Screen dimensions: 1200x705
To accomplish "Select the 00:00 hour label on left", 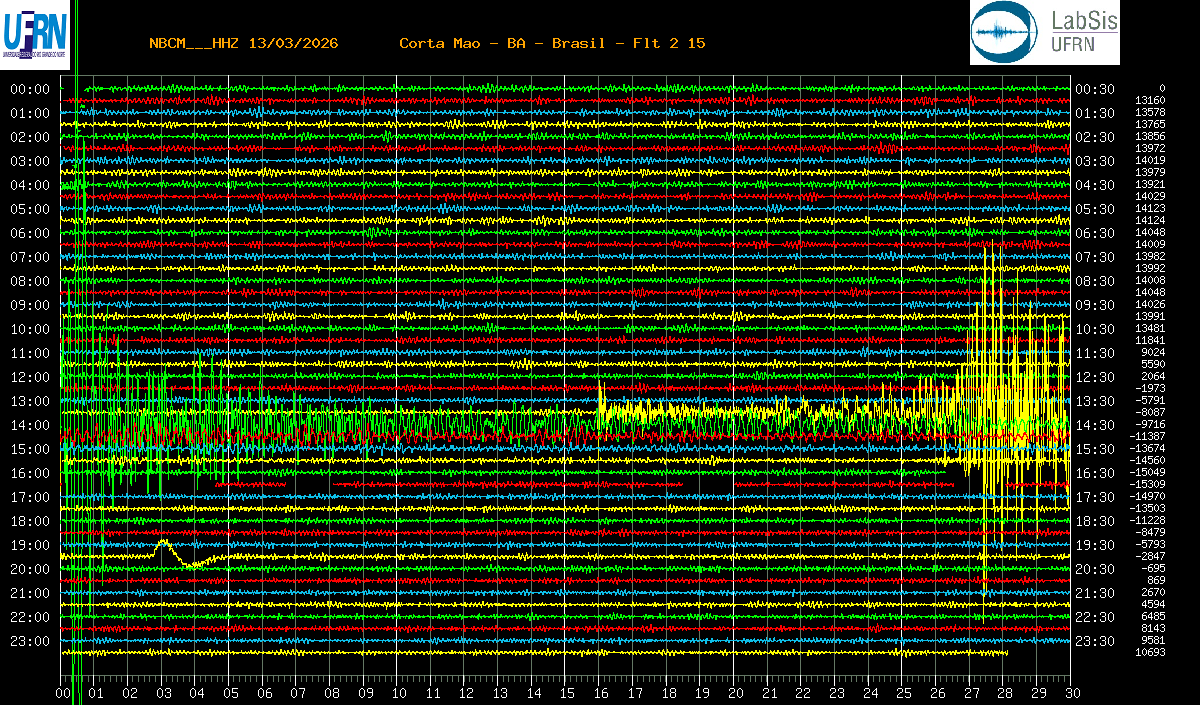I will click(x=30, y=89).
